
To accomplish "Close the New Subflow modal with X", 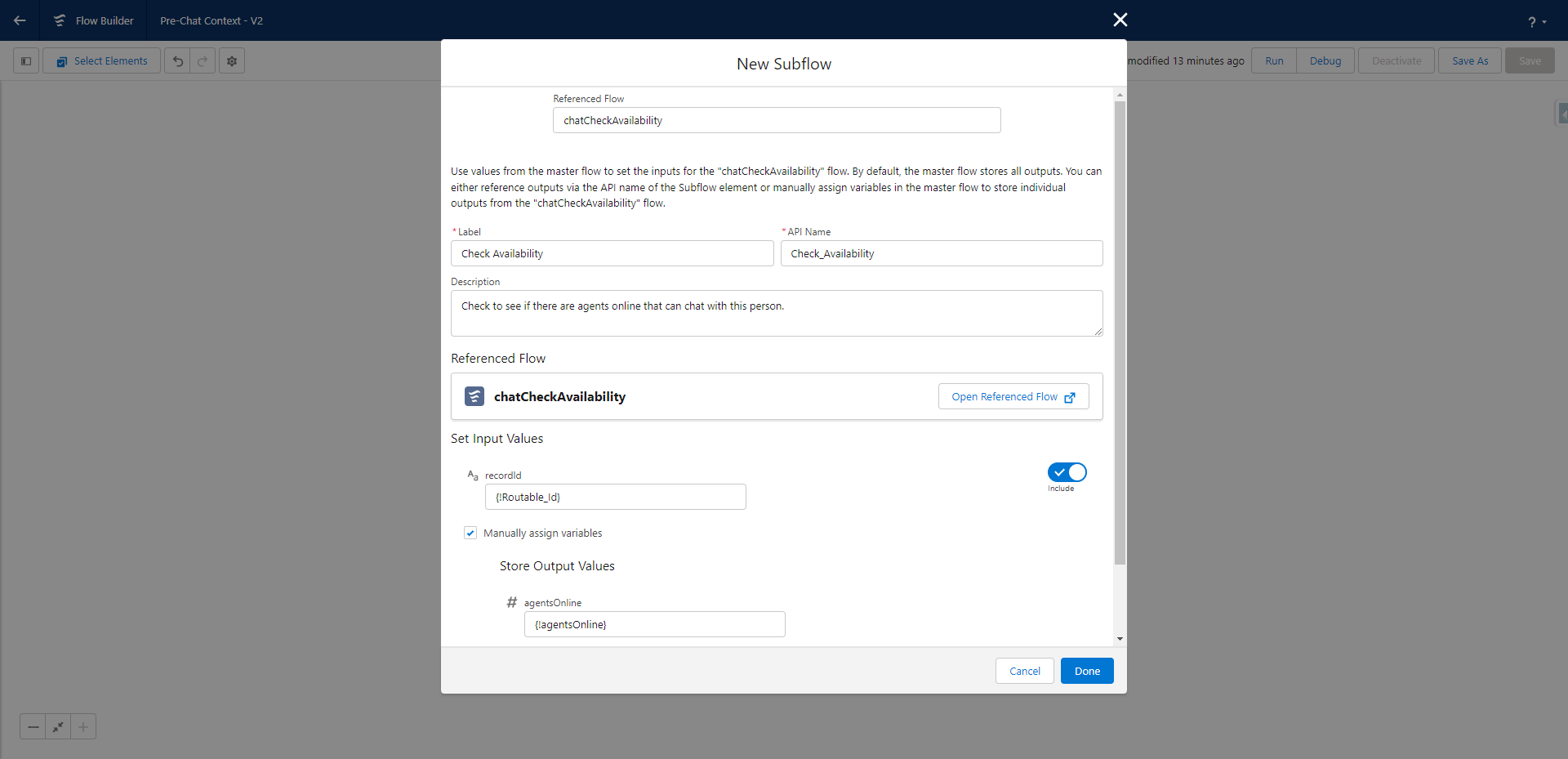I will (x=1120, y=20).
